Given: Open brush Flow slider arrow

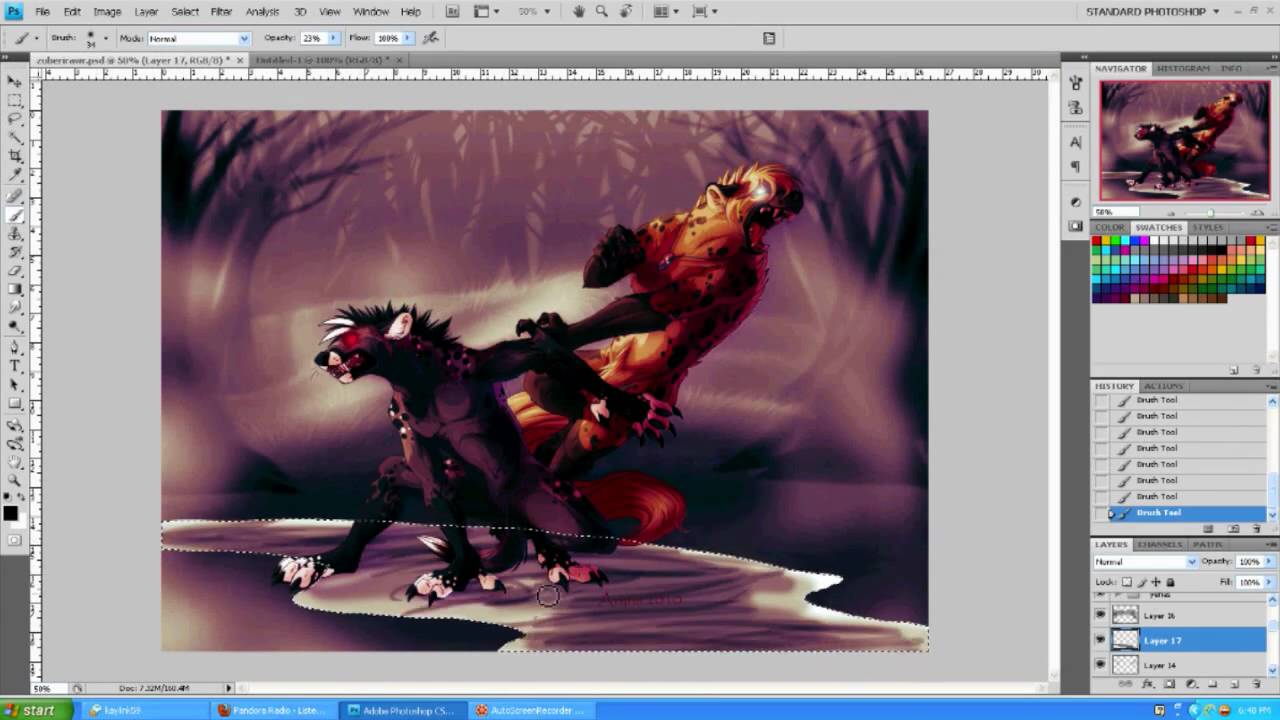Looking at the screenshot, I should (409, 38).
